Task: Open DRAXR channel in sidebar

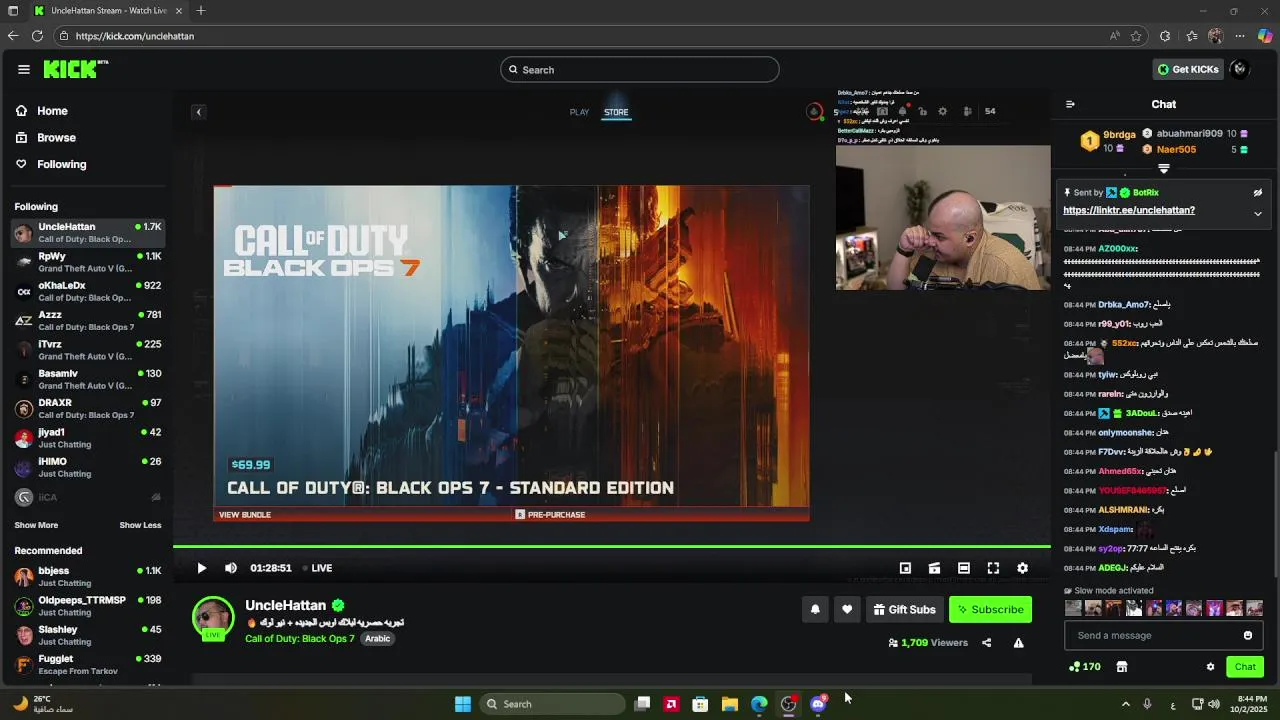Action: point(88,409)
